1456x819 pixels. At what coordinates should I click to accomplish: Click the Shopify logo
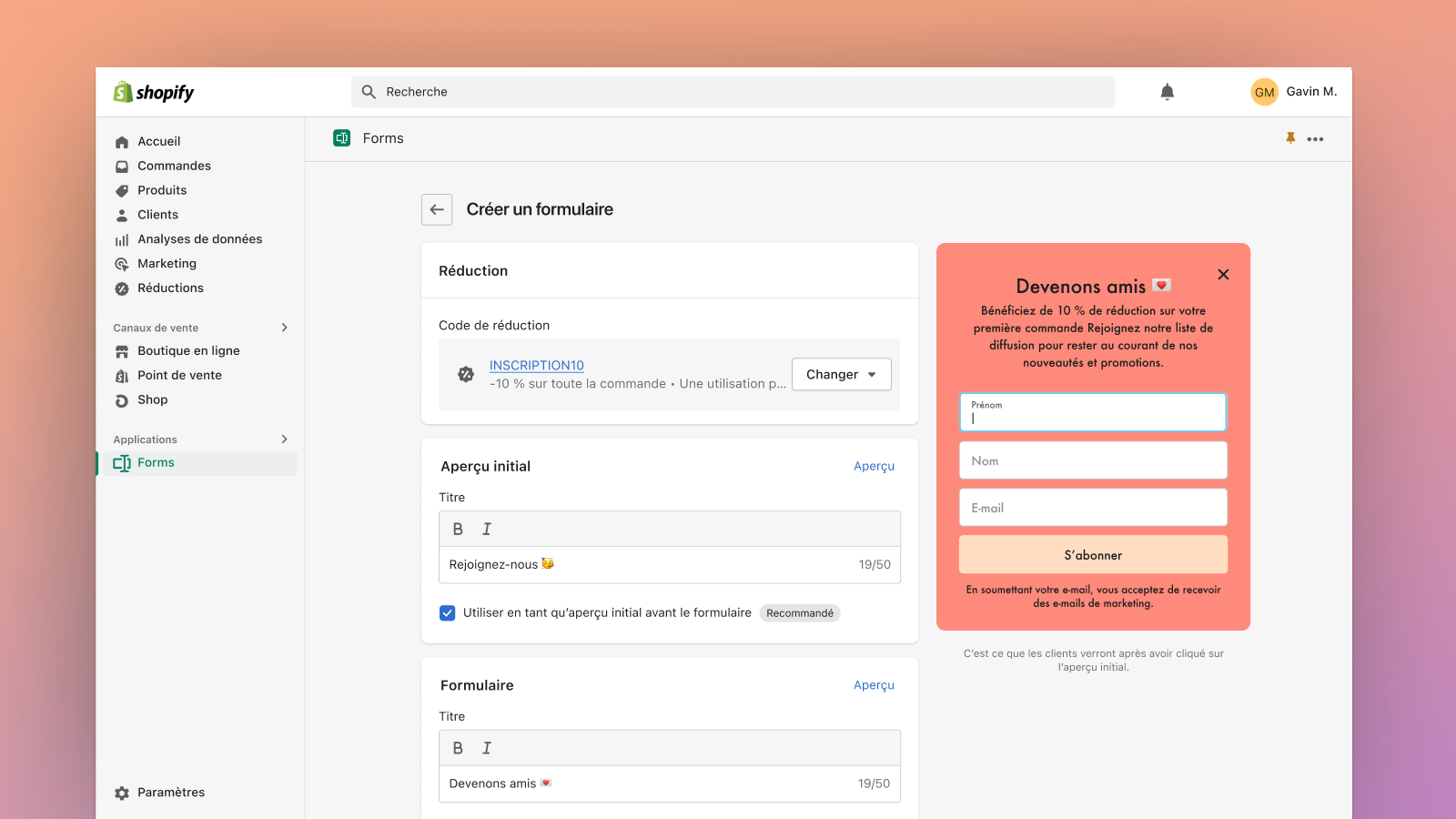click(153, 92)
